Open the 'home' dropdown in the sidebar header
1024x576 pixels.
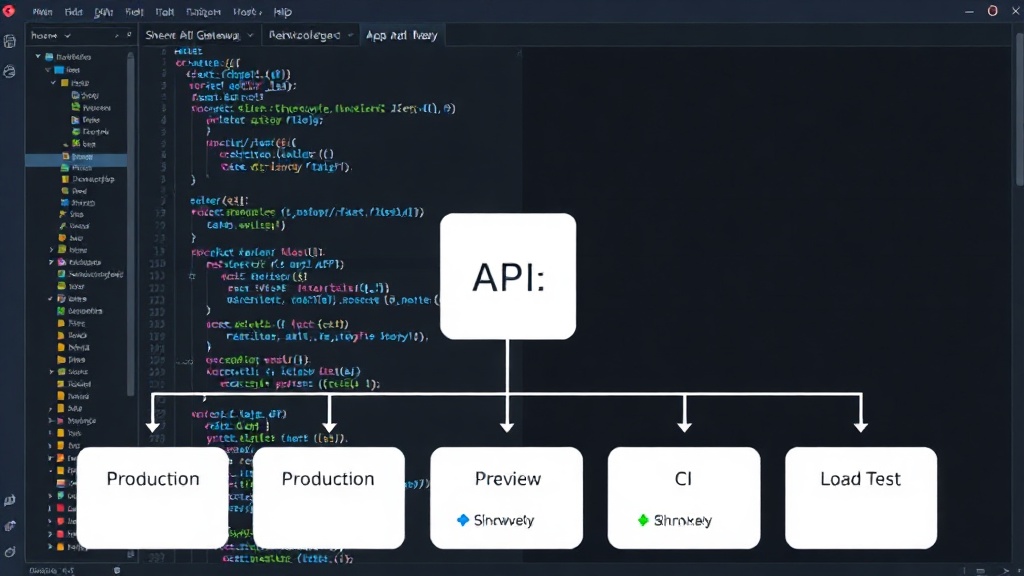tap(51, 35)
